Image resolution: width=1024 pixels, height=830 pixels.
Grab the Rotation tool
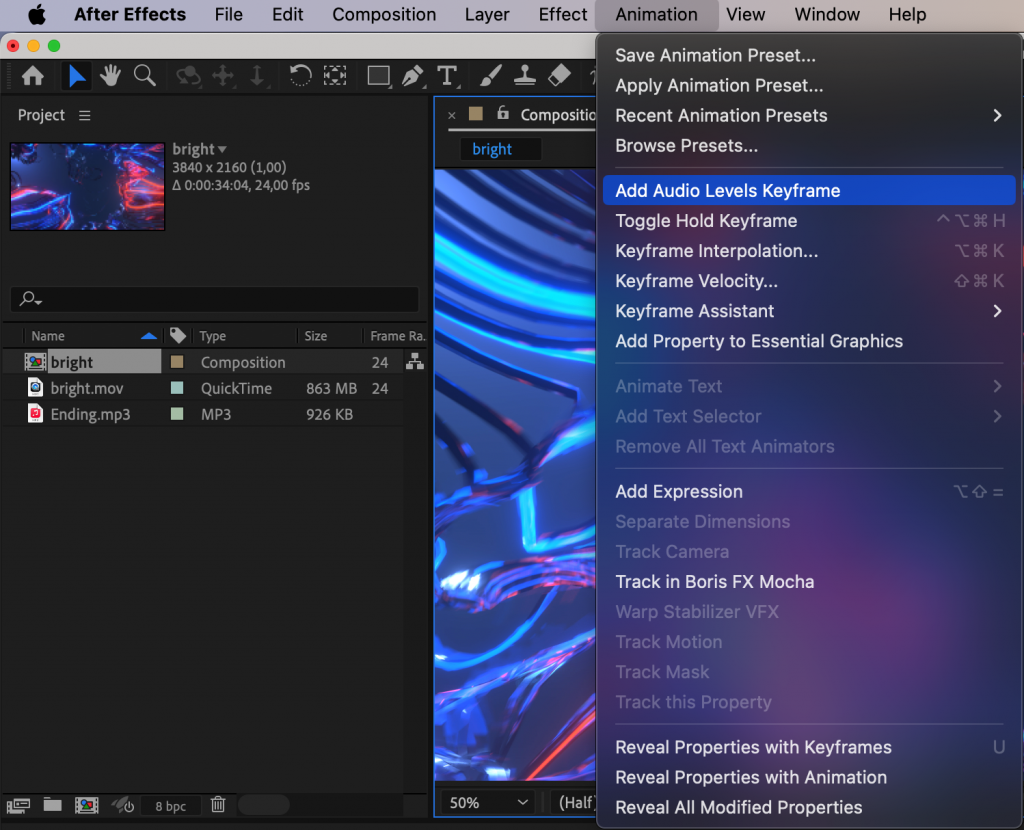pos(301,76)
